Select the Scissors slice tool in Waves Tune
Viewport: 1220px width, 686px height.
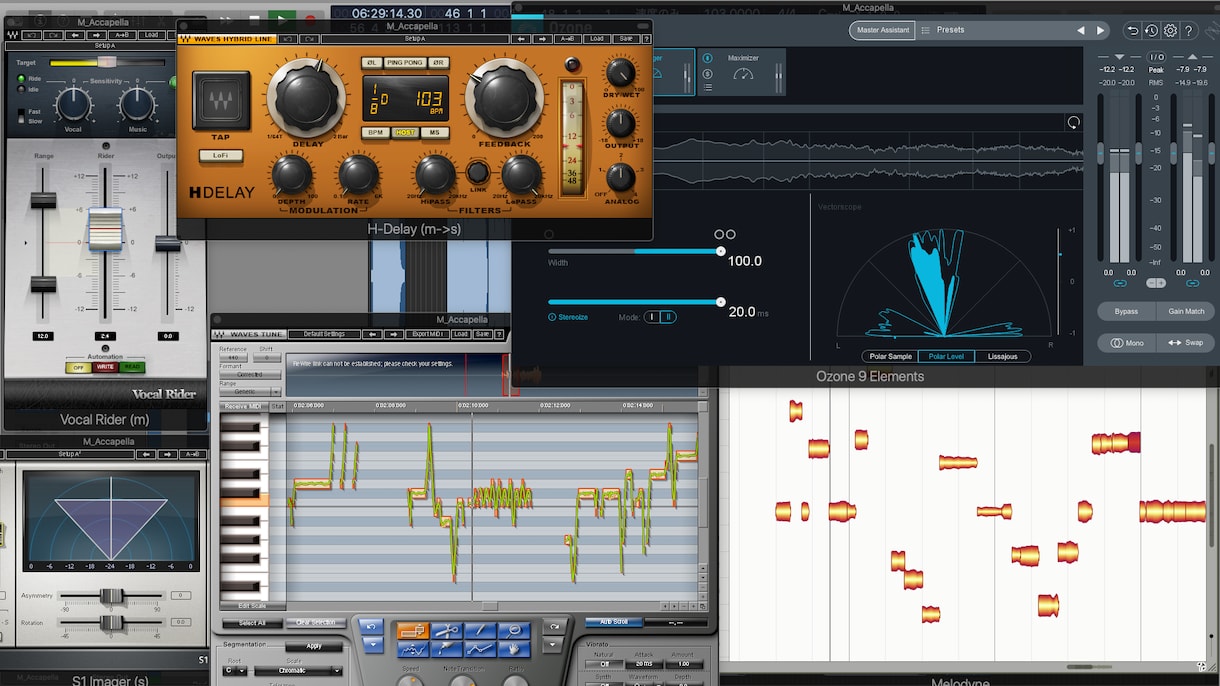[x=446, y=630]
